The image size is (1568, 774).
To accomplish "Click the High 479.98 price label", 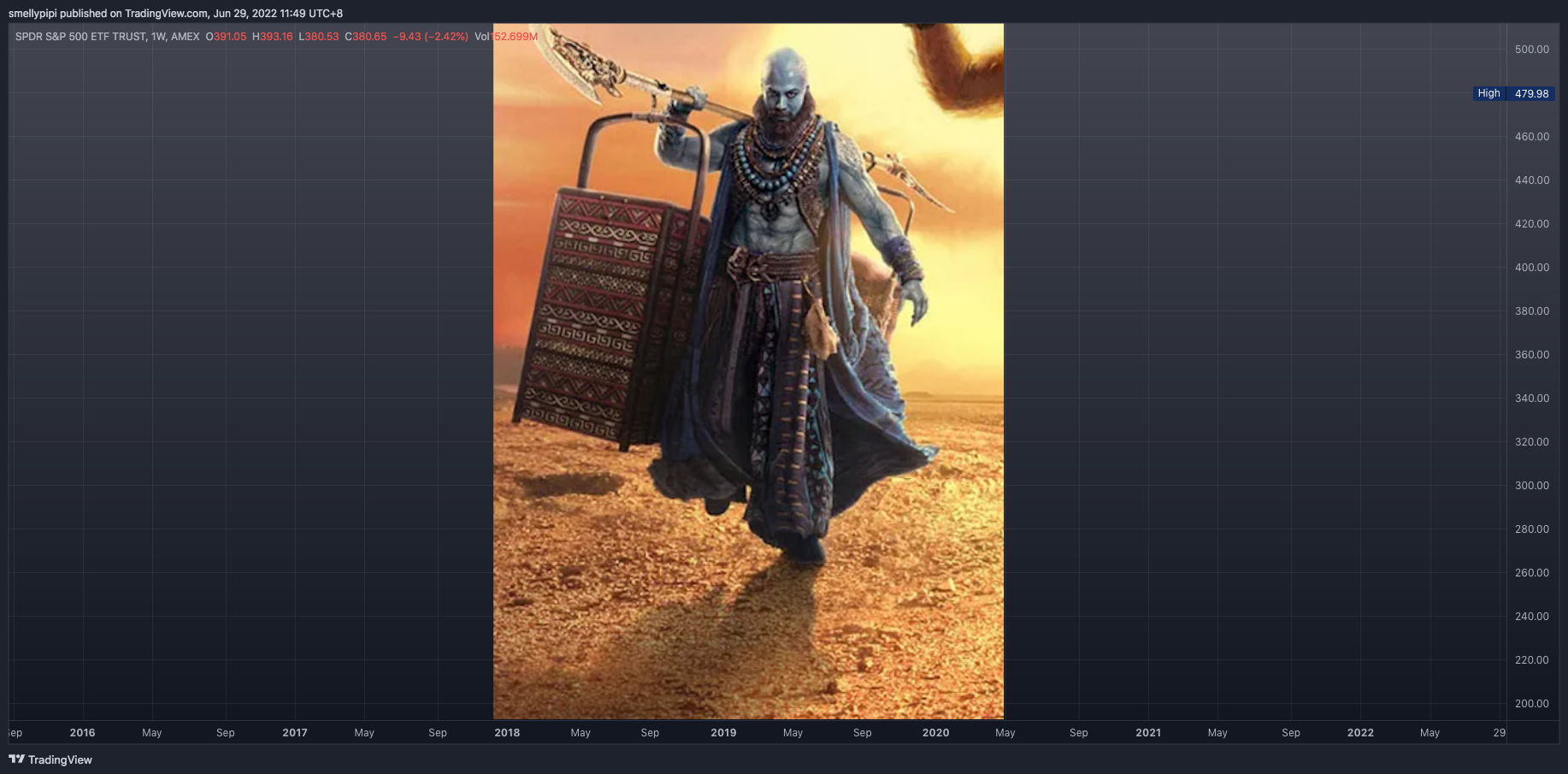I will point(1513,93).
